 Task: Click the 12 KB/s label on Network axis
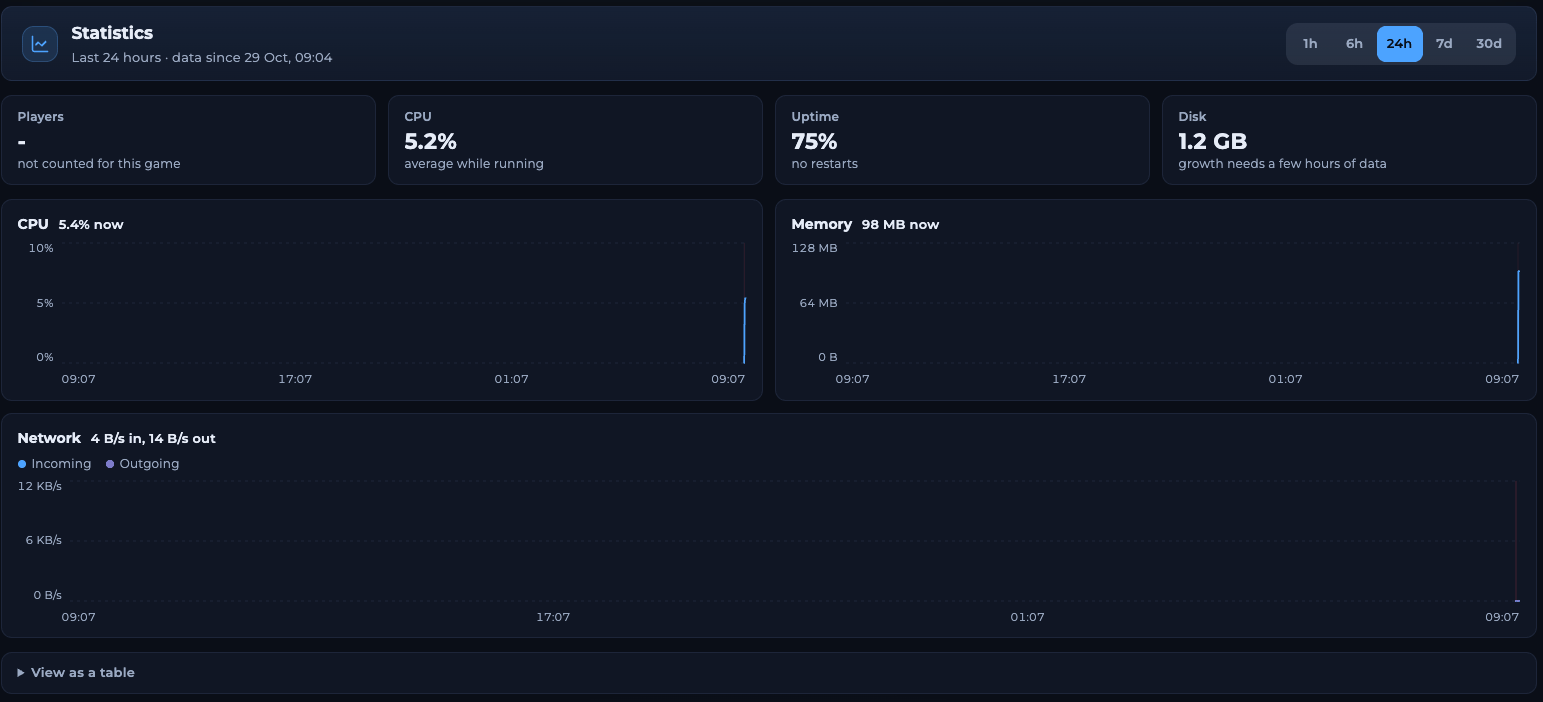(x=40, y=486)
